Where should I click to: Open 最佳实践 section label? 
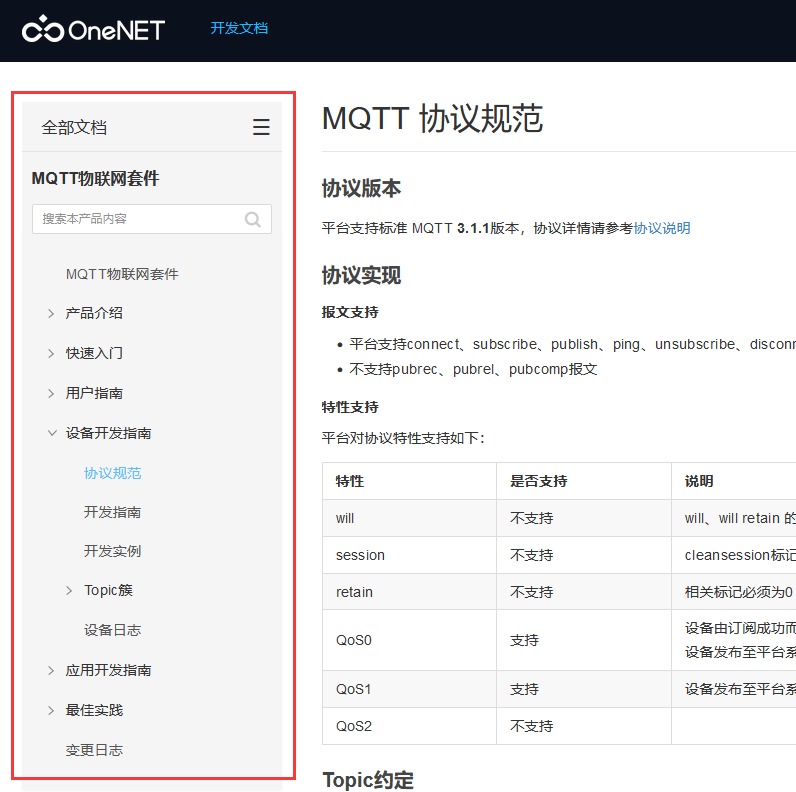94,710
